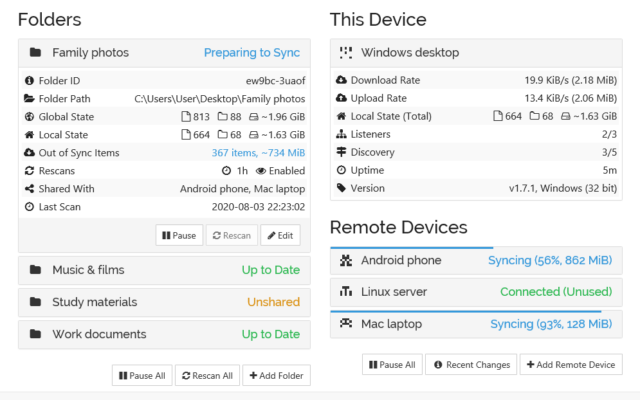The height and width of the screenshot is (400, 640).
Task: Click the Last Scan time 2020-08-03 22:23:02
Action: point(258,207)
